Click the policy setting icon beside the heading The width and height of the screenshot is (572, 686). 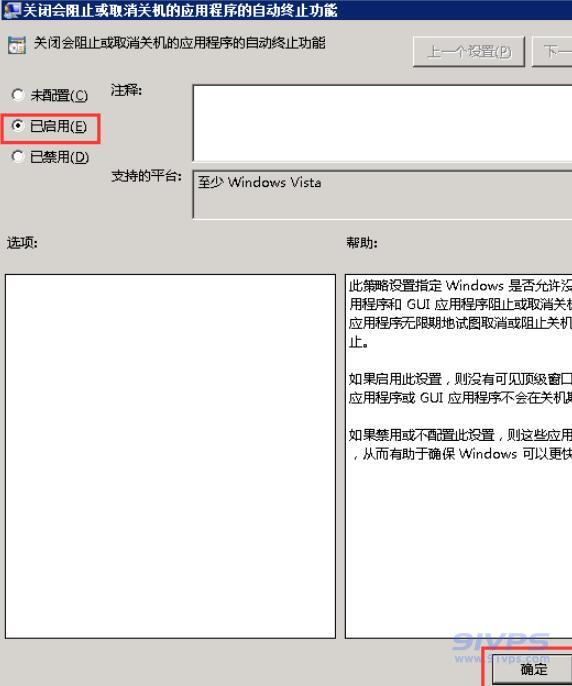pos(17,45)
